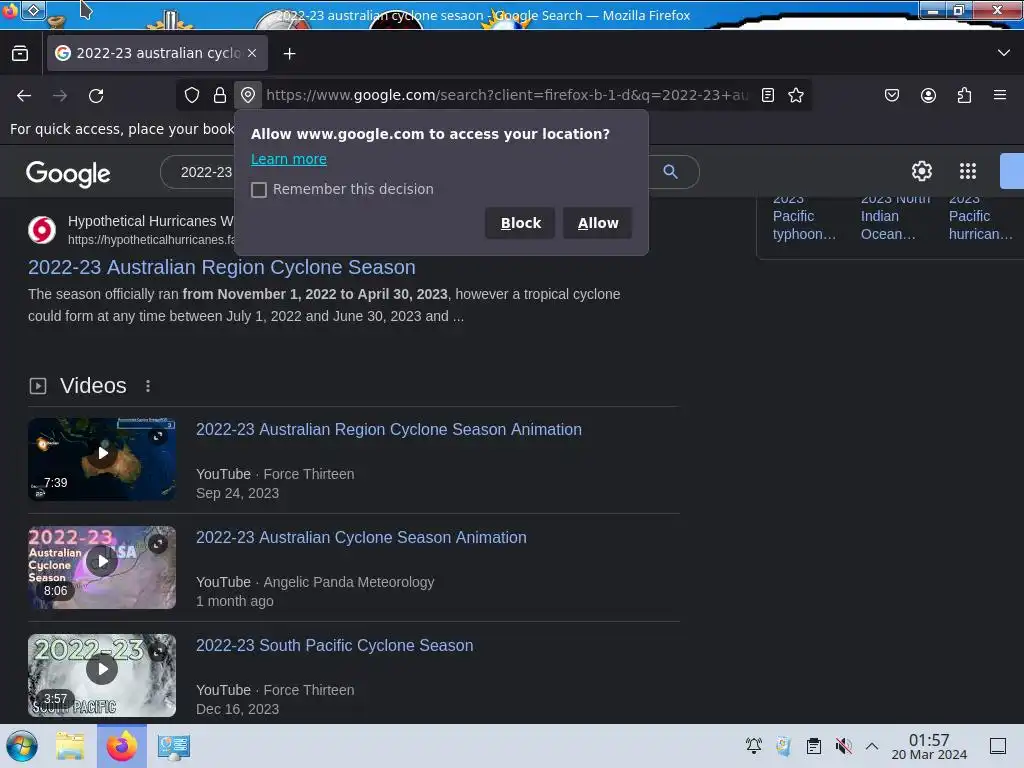Open the Videos section three-dot menu
This screenshot has height=768, width=1024.
click(x=148, y=386)
